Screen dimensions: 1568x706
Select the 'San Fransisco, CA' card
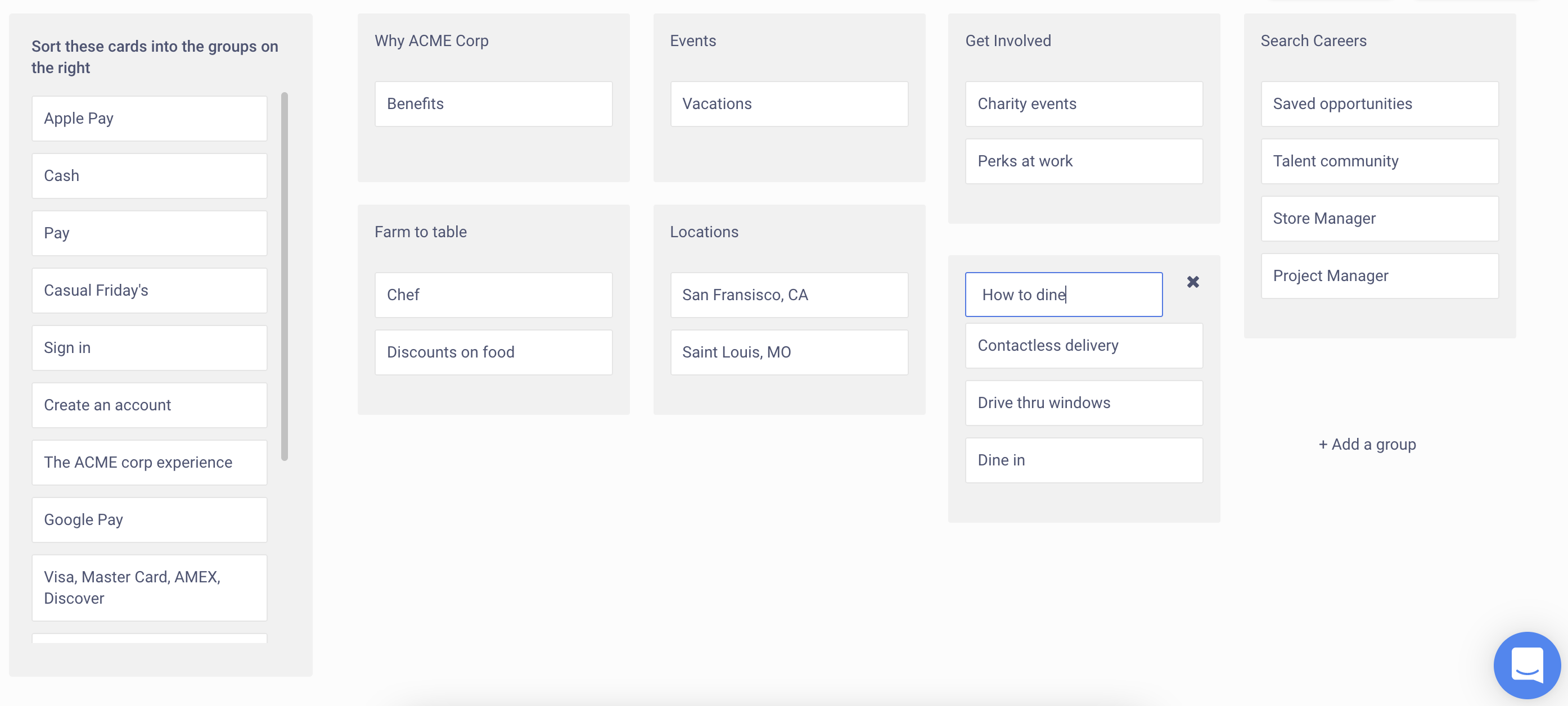point(789,295)
